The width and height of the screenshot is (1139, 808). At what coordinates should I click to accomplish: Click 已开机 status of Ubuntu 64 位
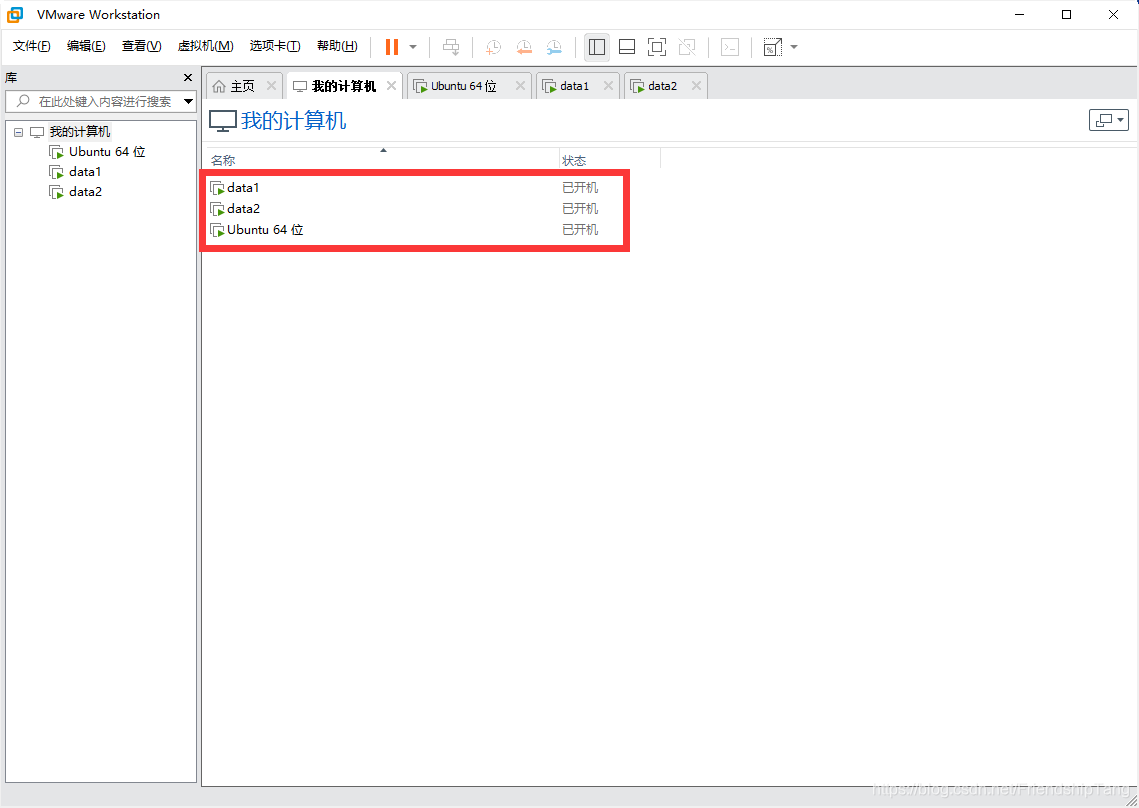tap(580, 230)
